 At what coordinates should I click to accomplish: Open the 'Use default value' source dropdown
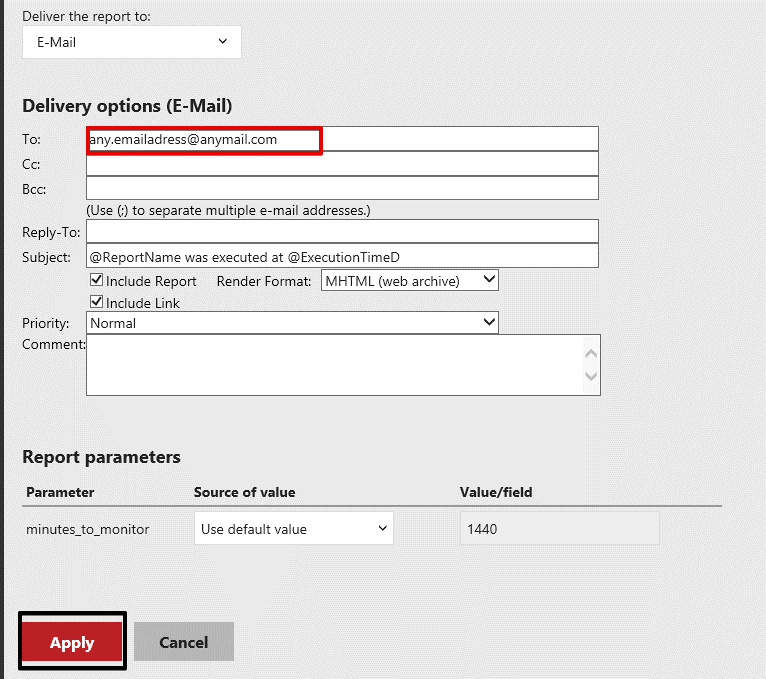[x=294, y=529]
